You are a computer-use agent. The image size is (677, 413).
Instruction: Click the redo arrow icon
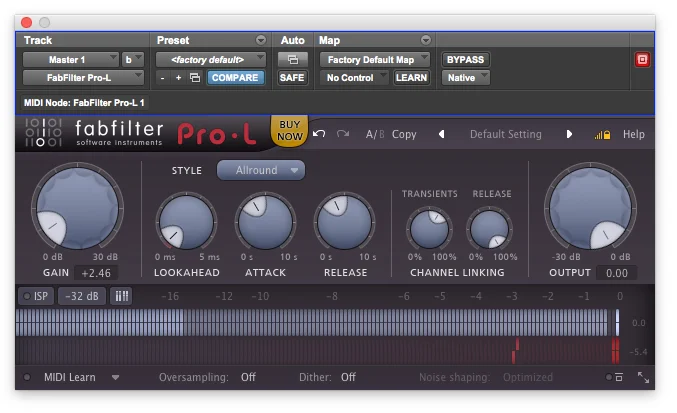(x=343, y=134)
